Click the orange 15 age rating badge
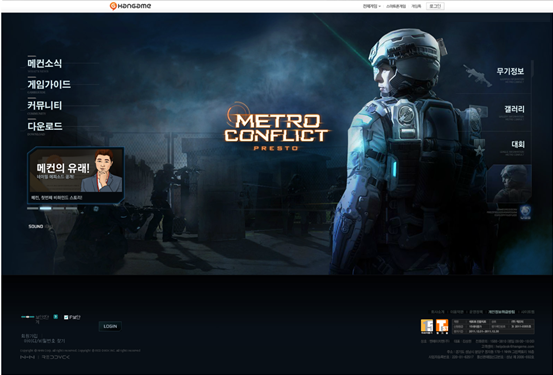Image resolution: width=553 pixels, height=375 pixels. tap(427, 326)
